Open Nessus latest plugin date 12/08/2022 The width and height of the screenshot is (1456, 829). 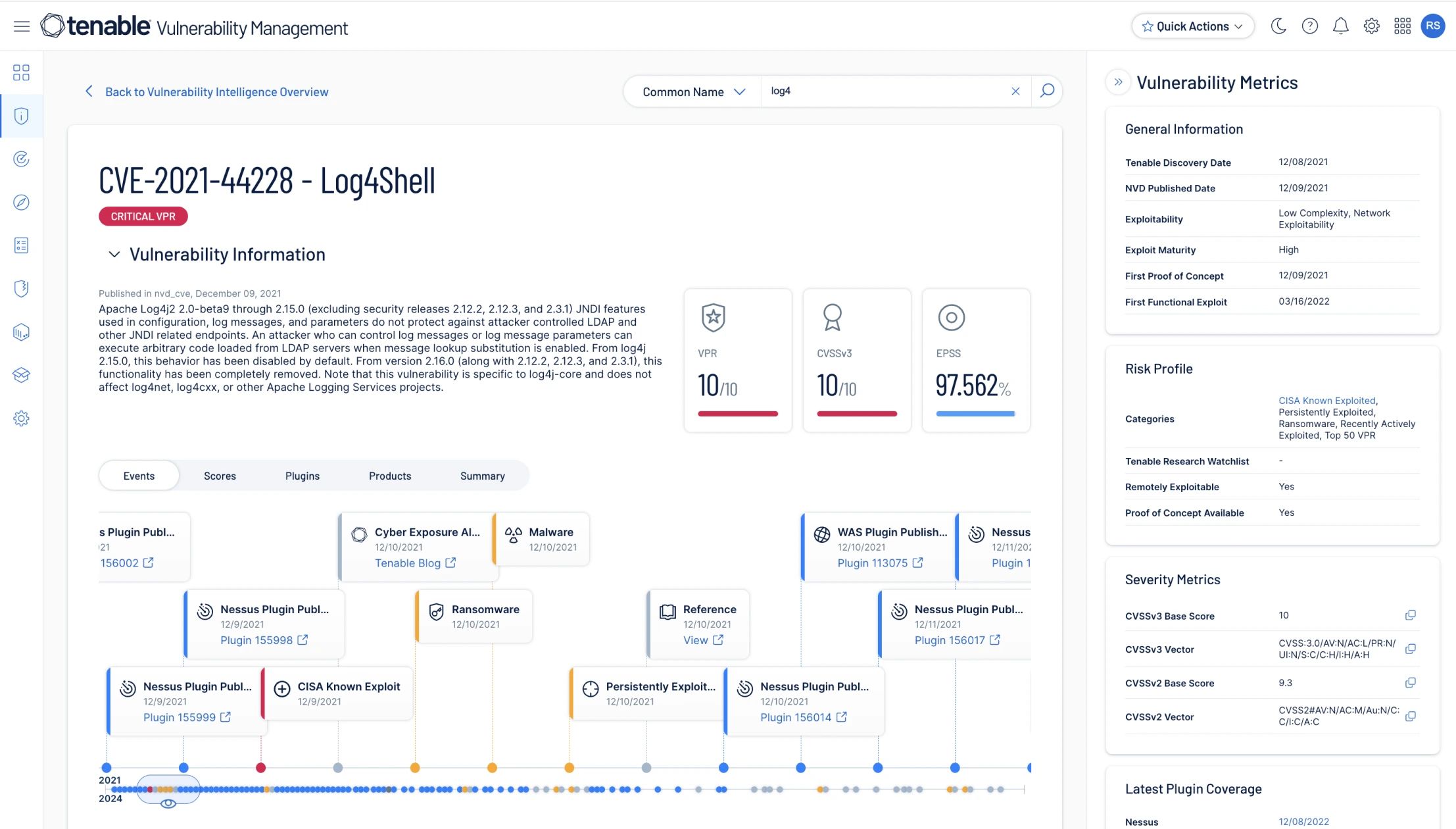click(x=1303, y=822)
